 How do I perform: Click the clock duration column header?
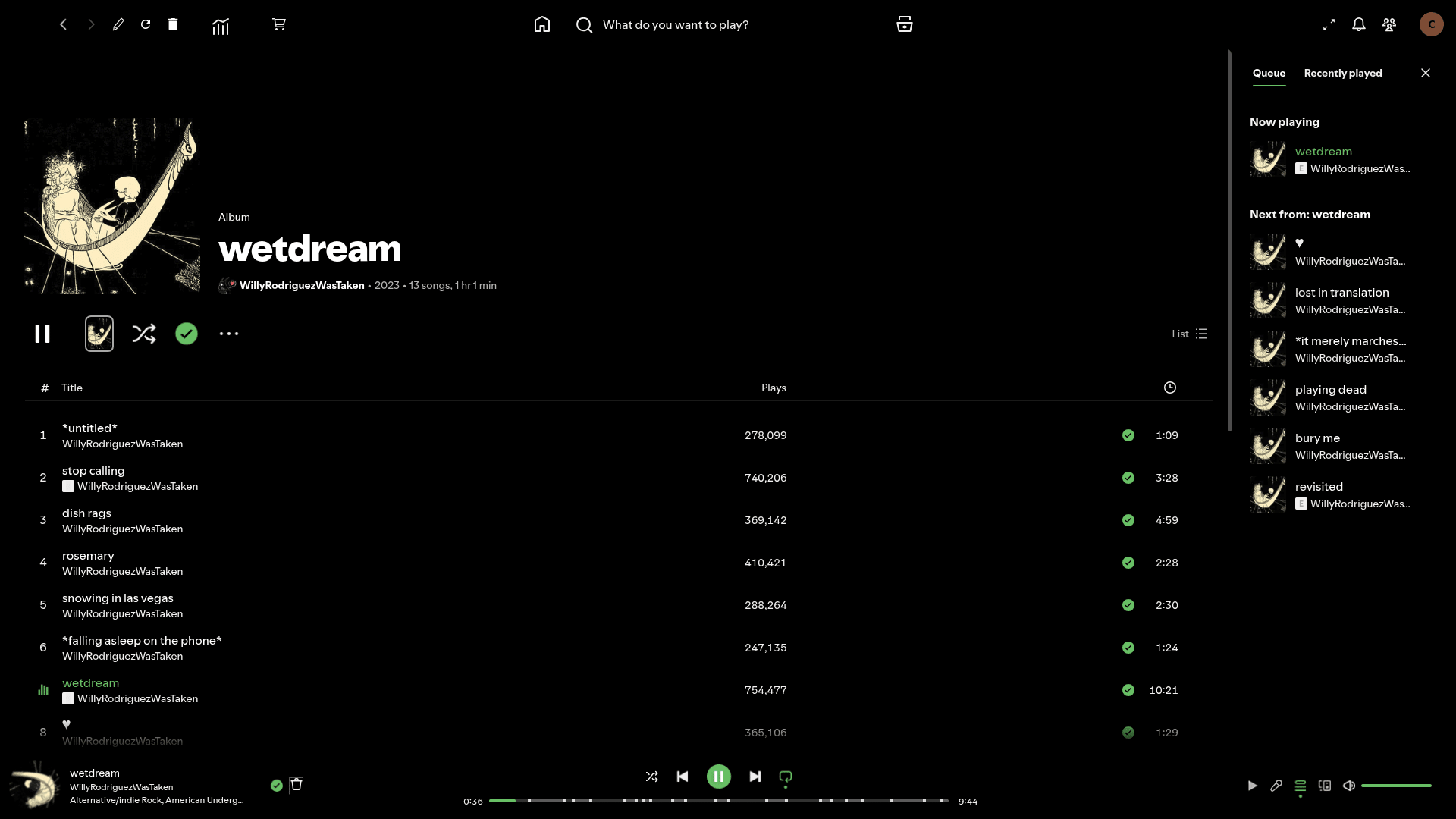[1170, 388]
